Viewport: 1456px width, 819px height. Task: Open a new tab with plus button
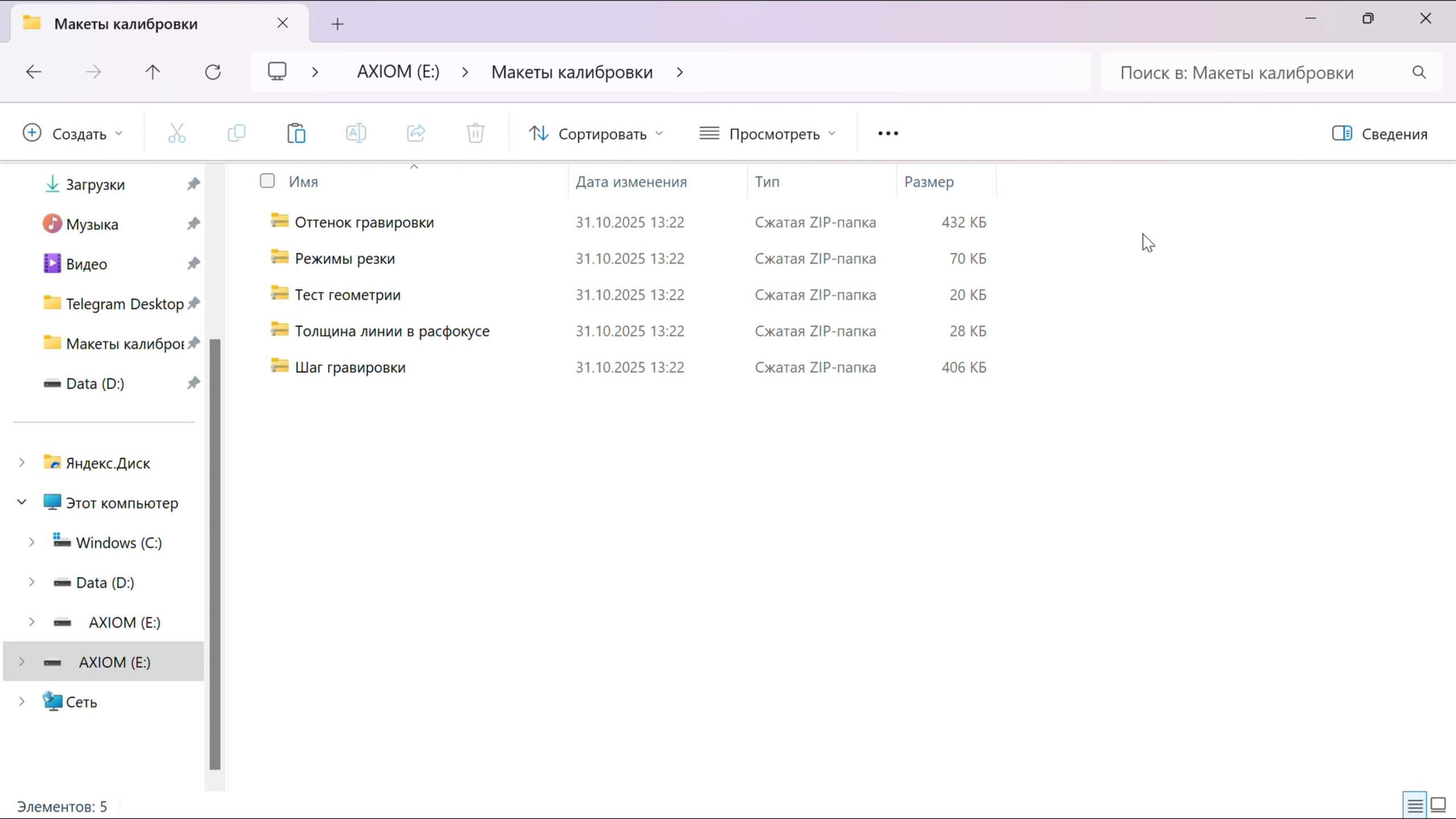[337, 24]
